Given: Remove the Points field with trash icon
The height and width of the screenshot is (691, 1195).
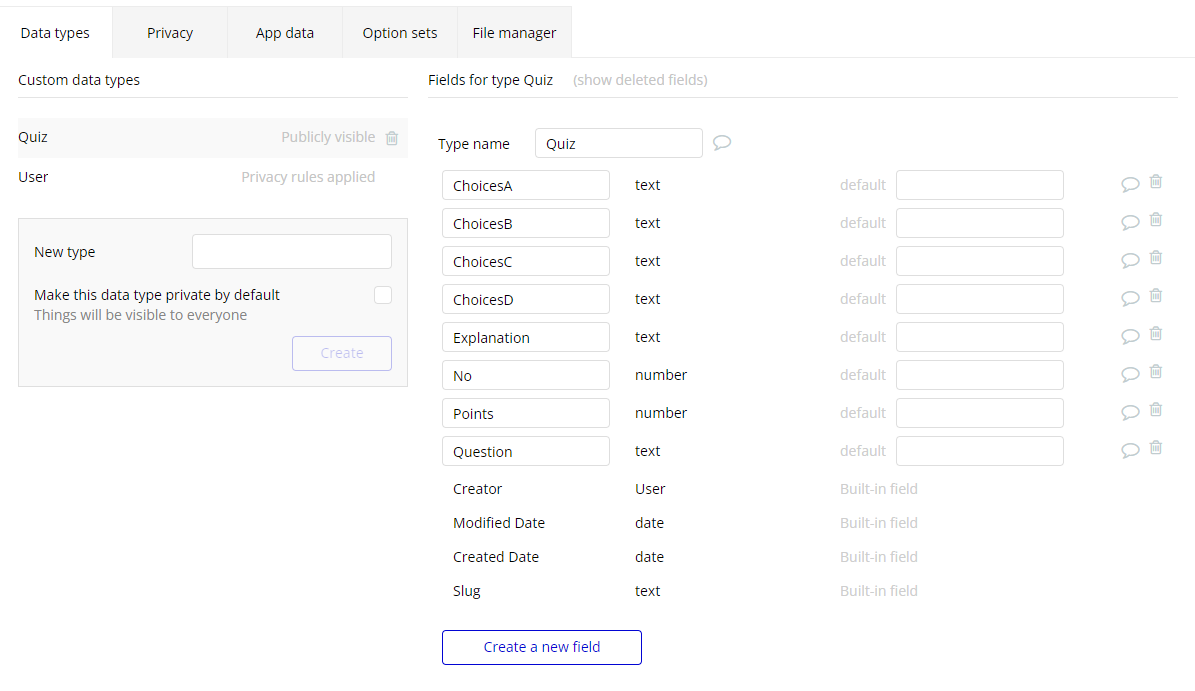Looking at the screenshot, I should [x=1156, y=410].
